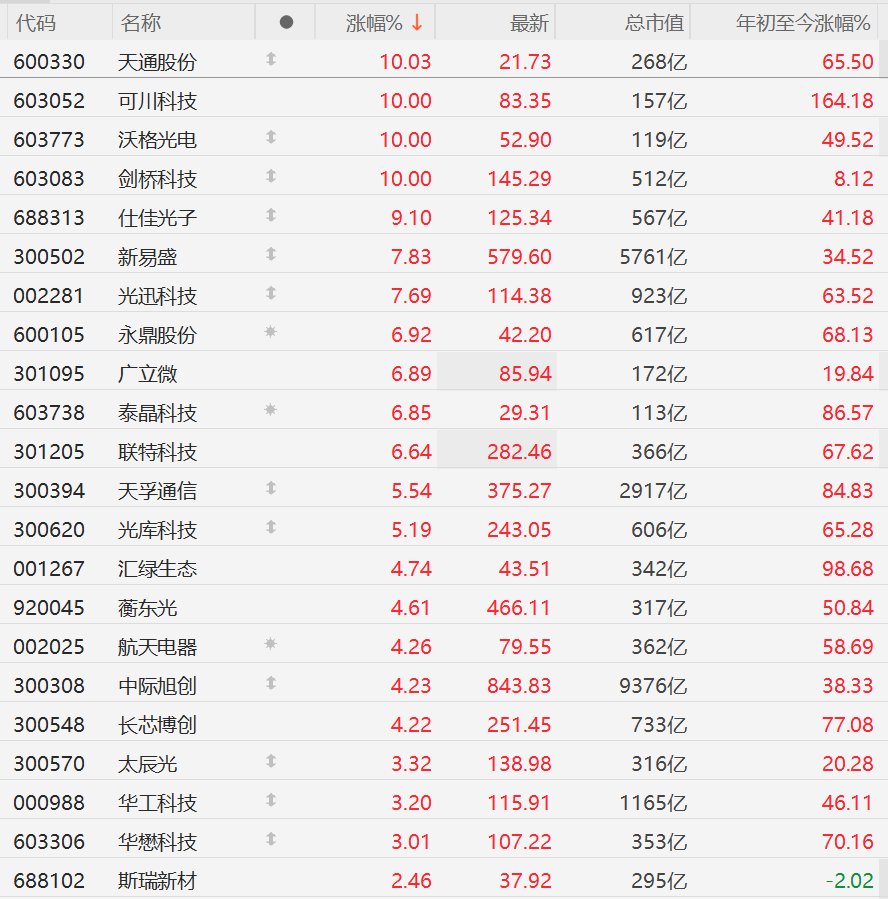Sort by 年初至今涨幅% column header

coord(803,23)
